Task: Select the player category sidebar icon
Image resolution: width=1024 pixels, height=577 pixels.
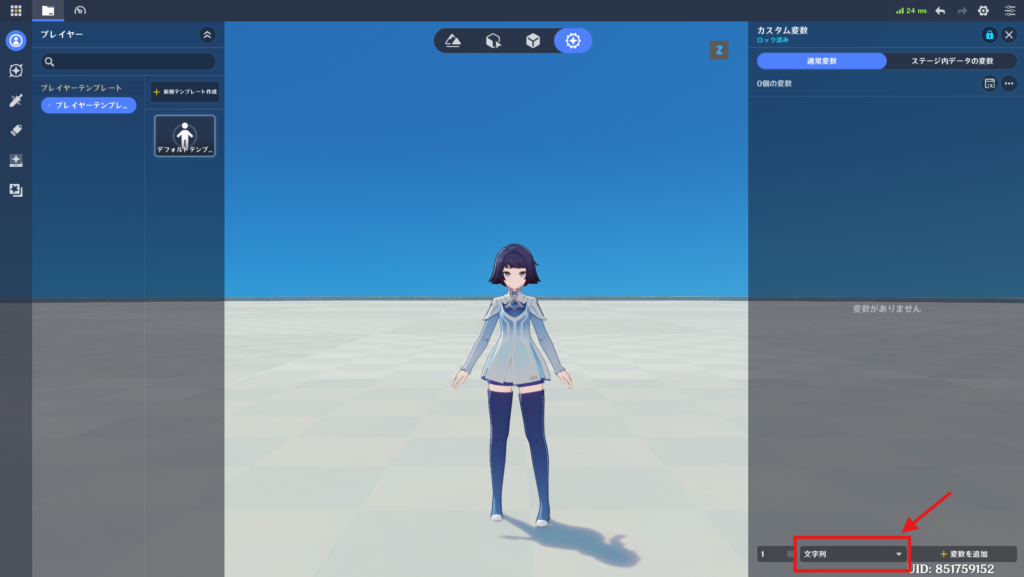Action: coord(16,40)
